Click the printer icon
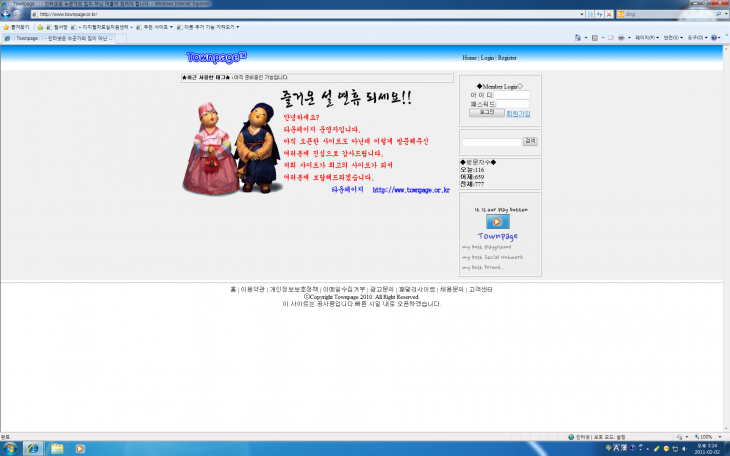This screenshot has width=730, height=456. pyautogui.click(x=621, y=38)
